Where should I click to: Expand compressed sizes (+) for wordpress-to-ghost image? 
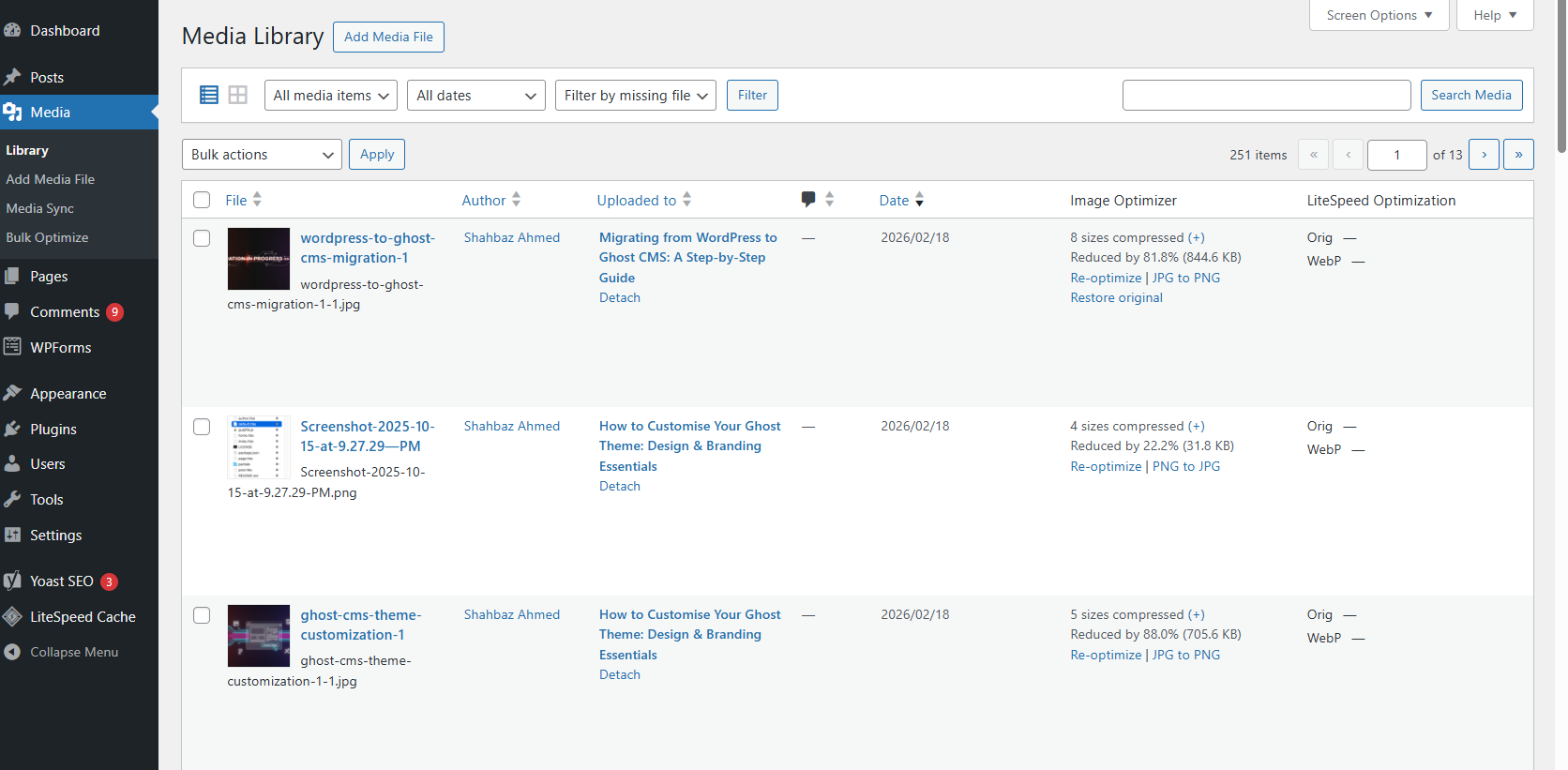(x=1197, y=237)
